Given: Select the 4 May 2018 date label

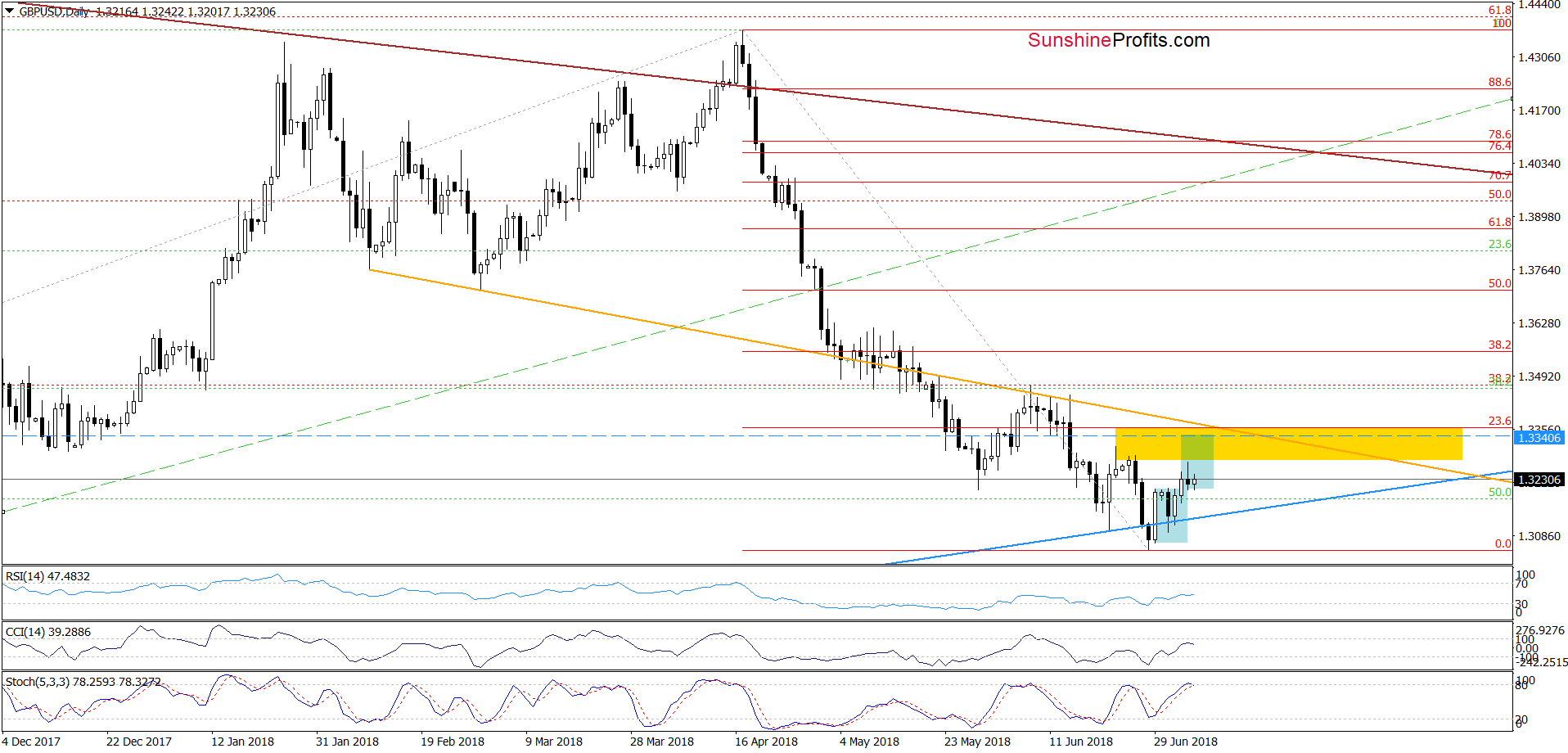Looking at the screenshot, I should [869, 742].
